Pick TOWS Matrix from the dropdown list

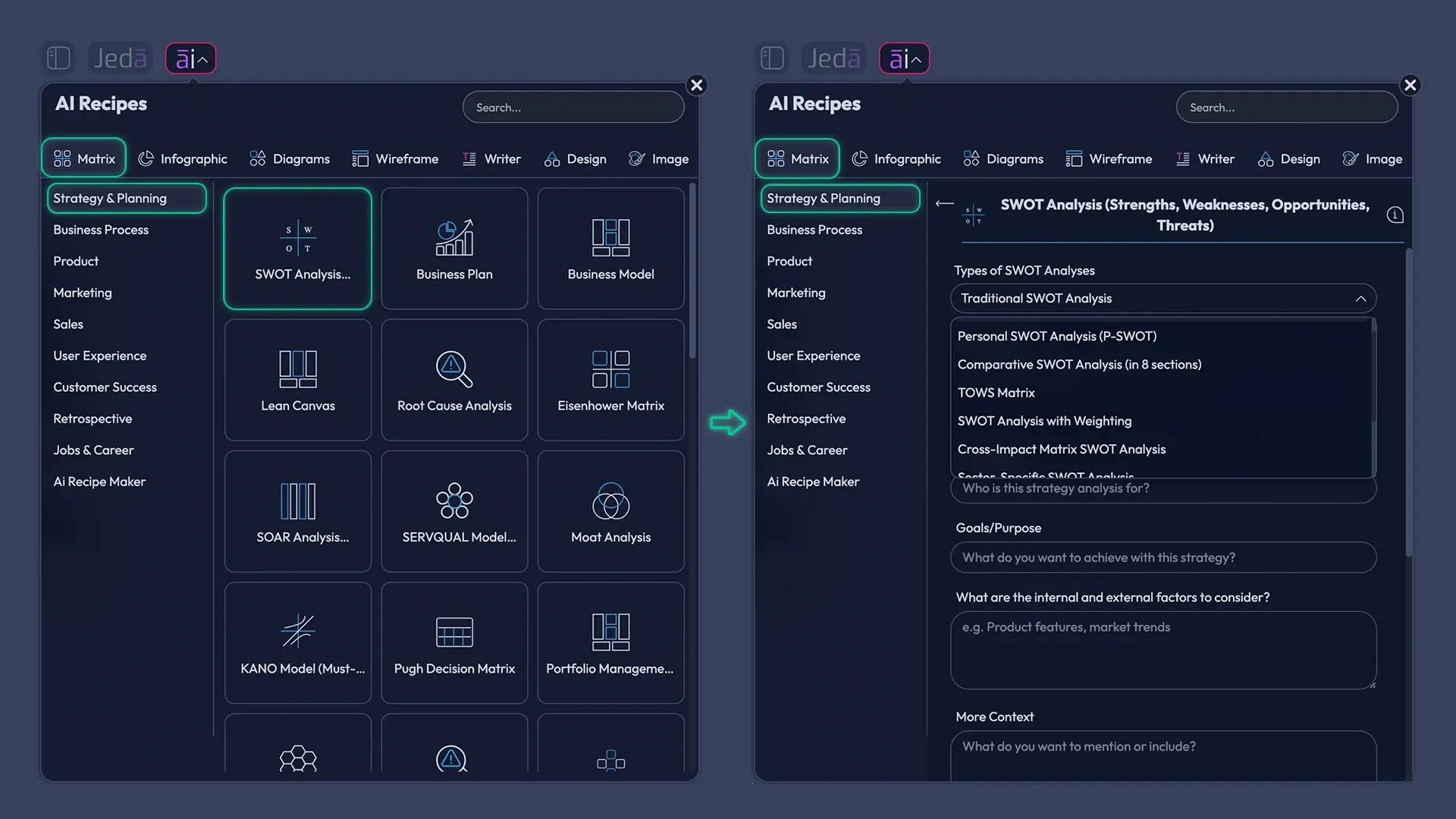(x=996, y=393)
